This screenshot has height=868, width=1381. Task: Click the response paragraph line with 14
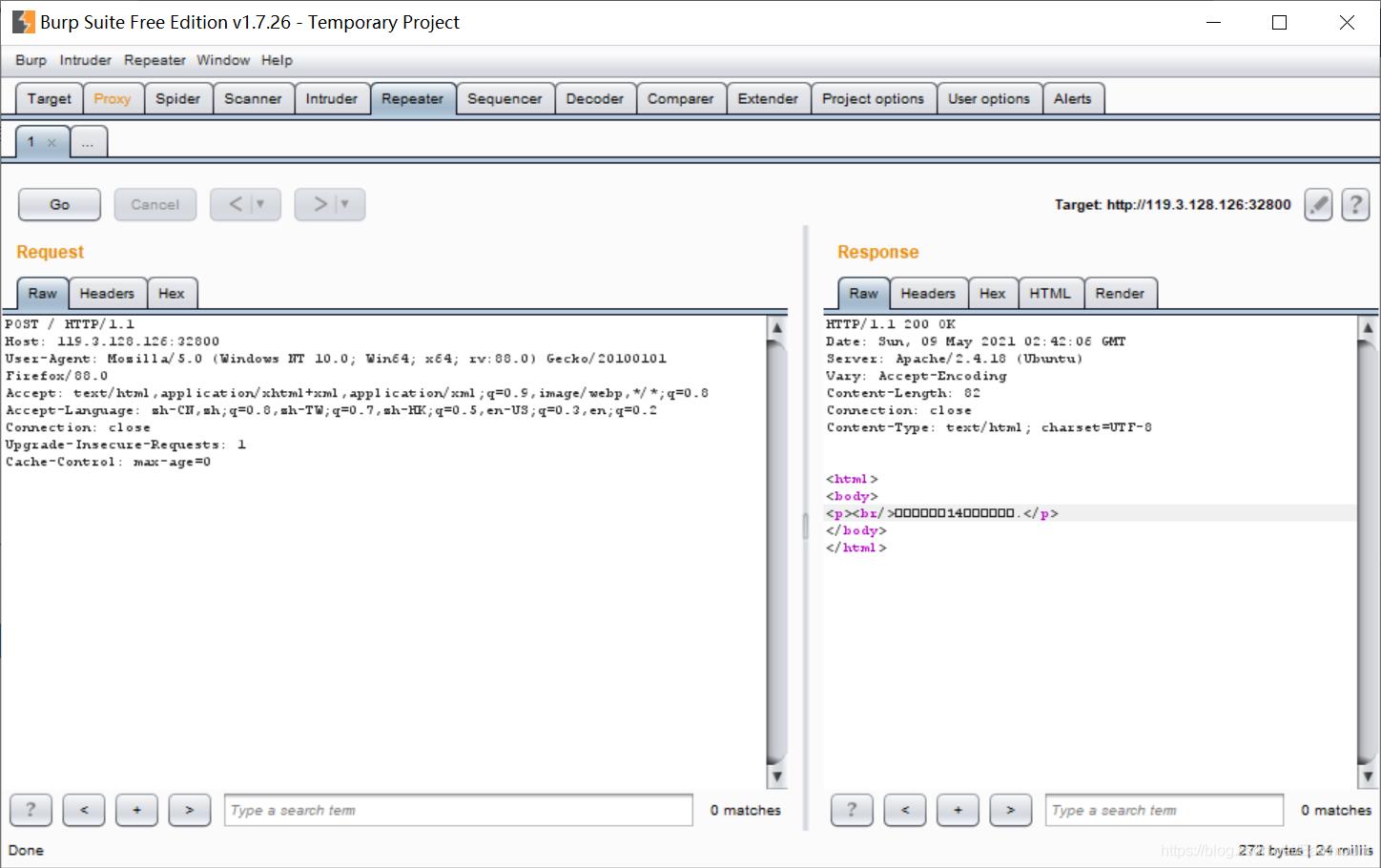point(942,513)
